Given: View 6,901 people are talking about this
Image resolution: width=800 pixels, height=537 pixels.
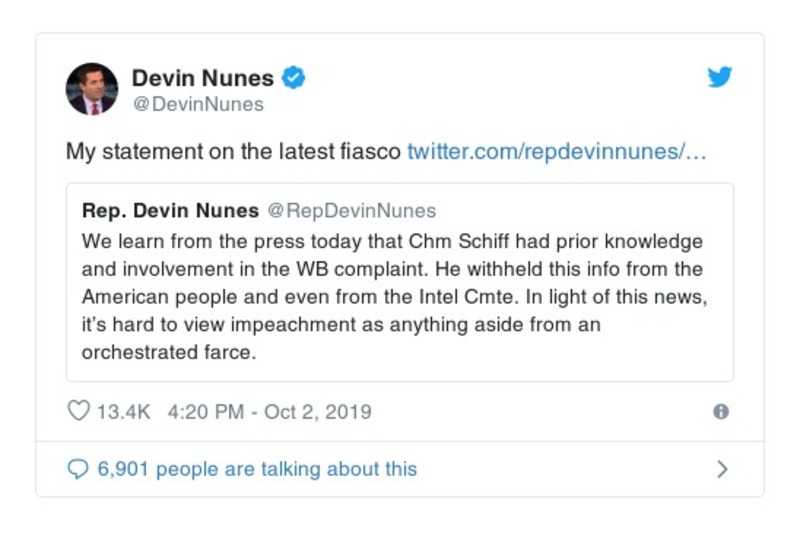Looking at the screenshot, I should 257,469.
